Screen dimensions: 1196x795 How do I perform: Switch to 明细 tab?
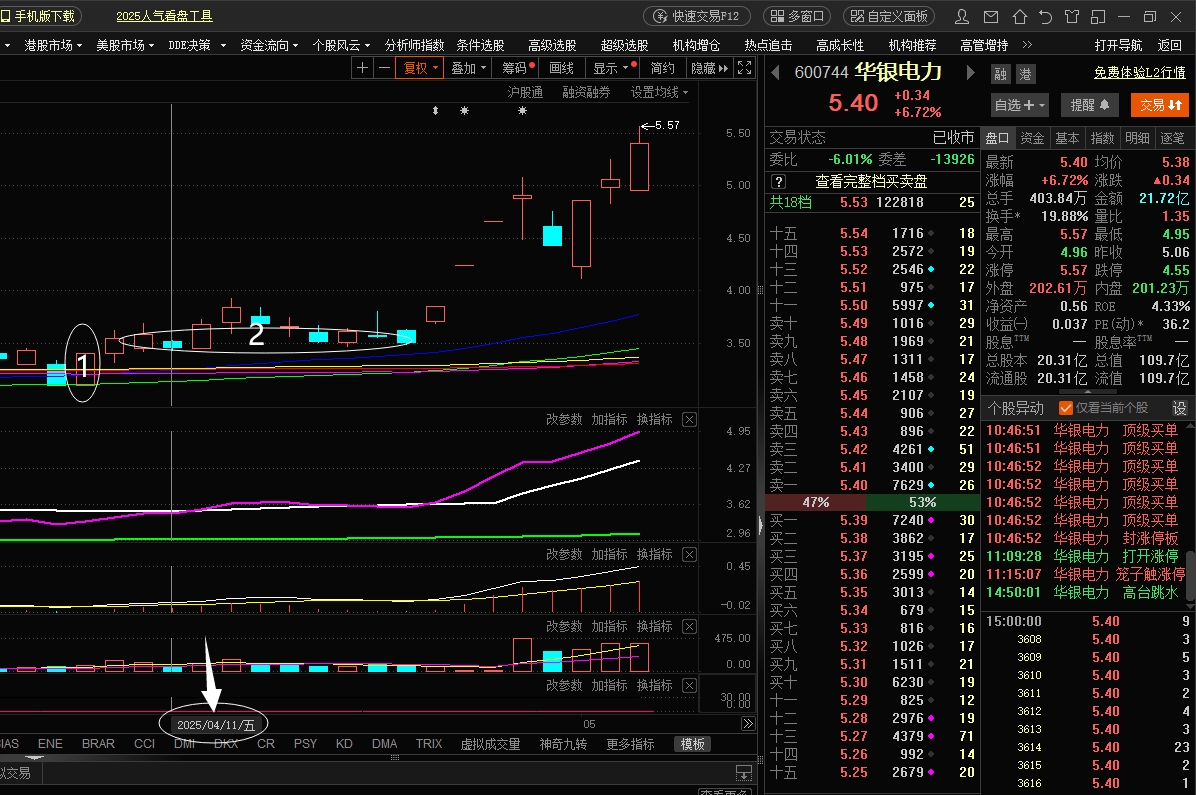[1137, 138]
